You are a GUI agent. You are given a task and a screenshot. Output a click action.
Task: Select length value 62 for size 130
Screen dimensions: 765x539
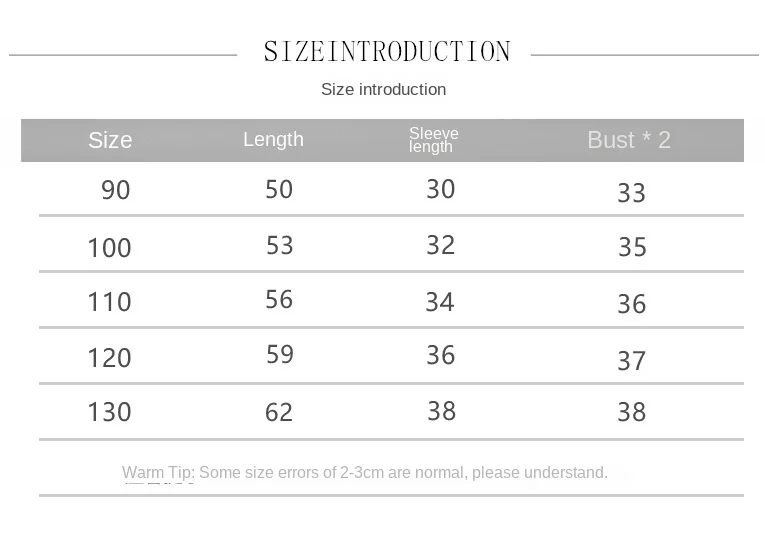tap(279, 412)
